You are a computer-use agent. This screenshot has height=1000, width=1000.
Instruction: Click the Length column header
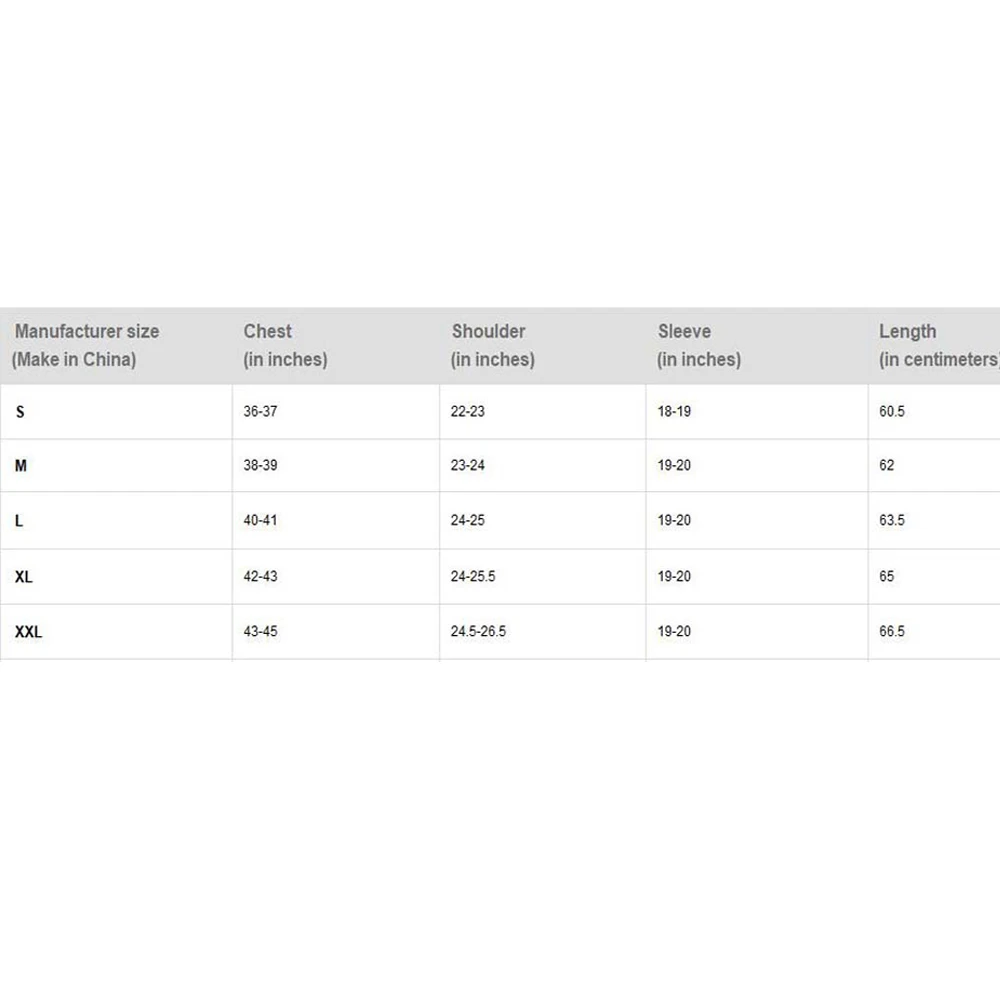[x=937, y=345]
